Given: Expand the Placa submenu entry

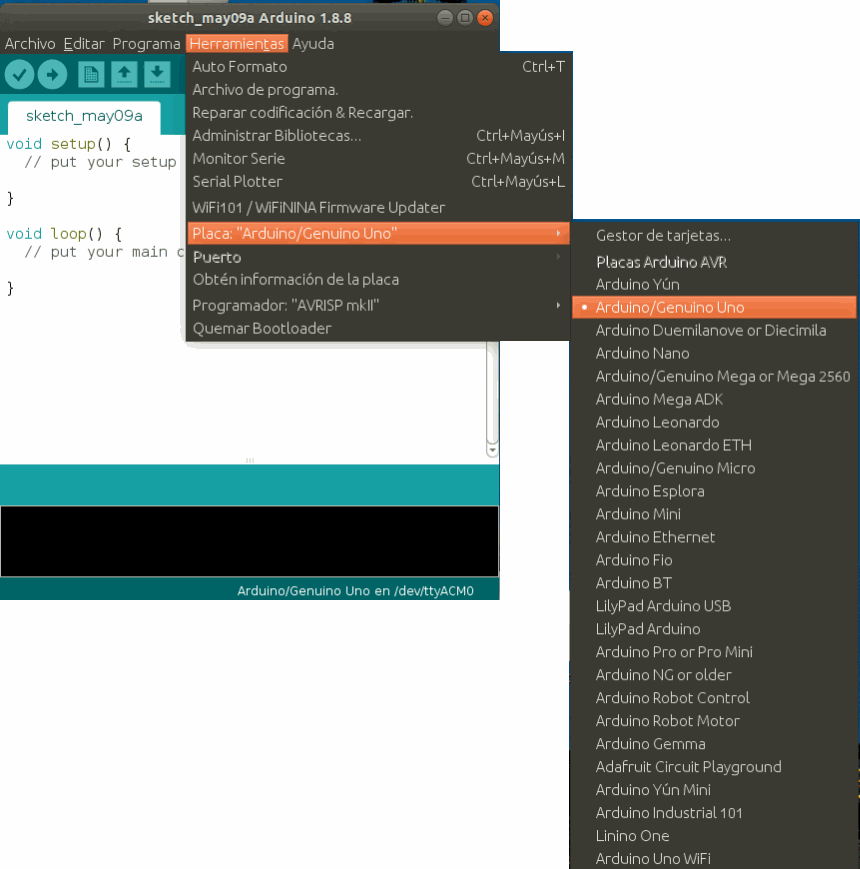Looking at the screenshot, I should point(378,233).
